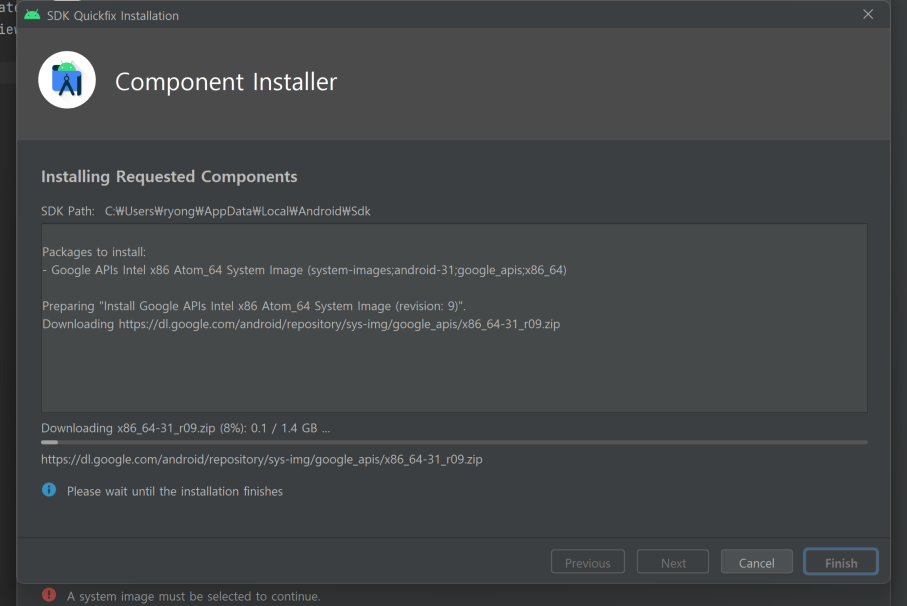This screenshot has width=907, height=606.
Task: Cancel the component installation
Action: point(757,562)
